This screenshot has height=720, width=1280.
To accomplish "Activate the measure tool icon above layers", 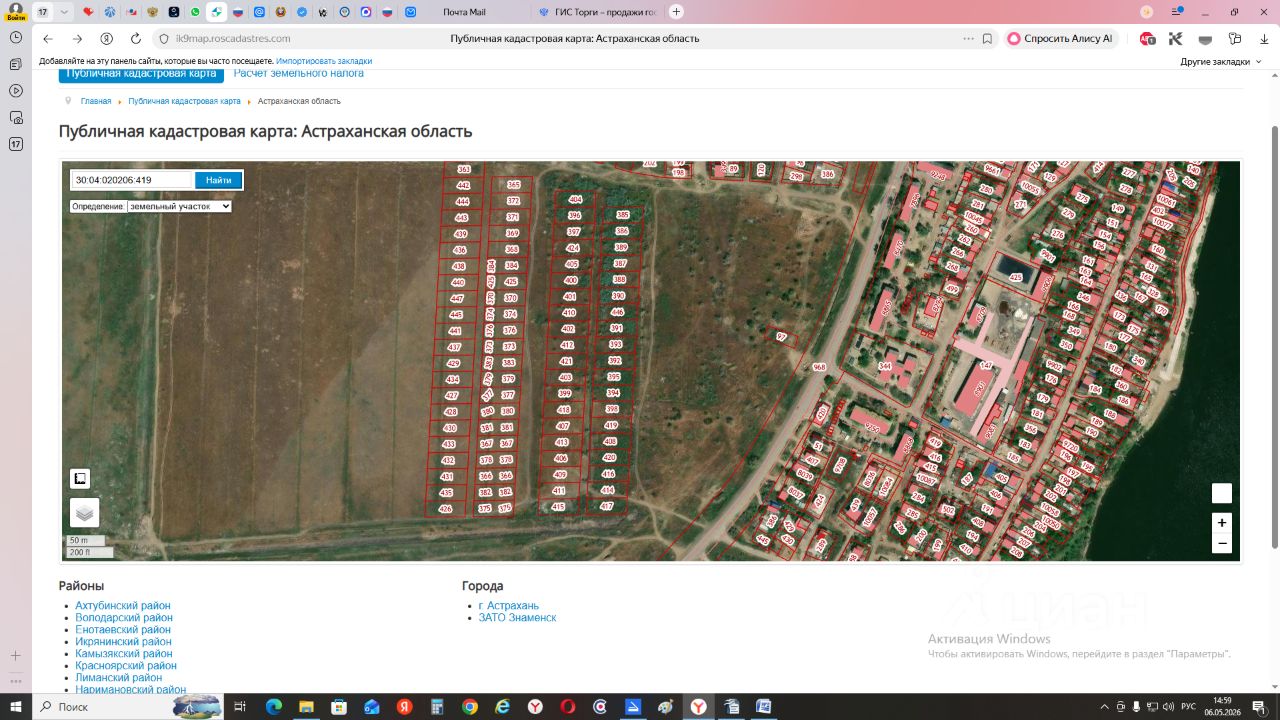I will click(x=81, y=479).
